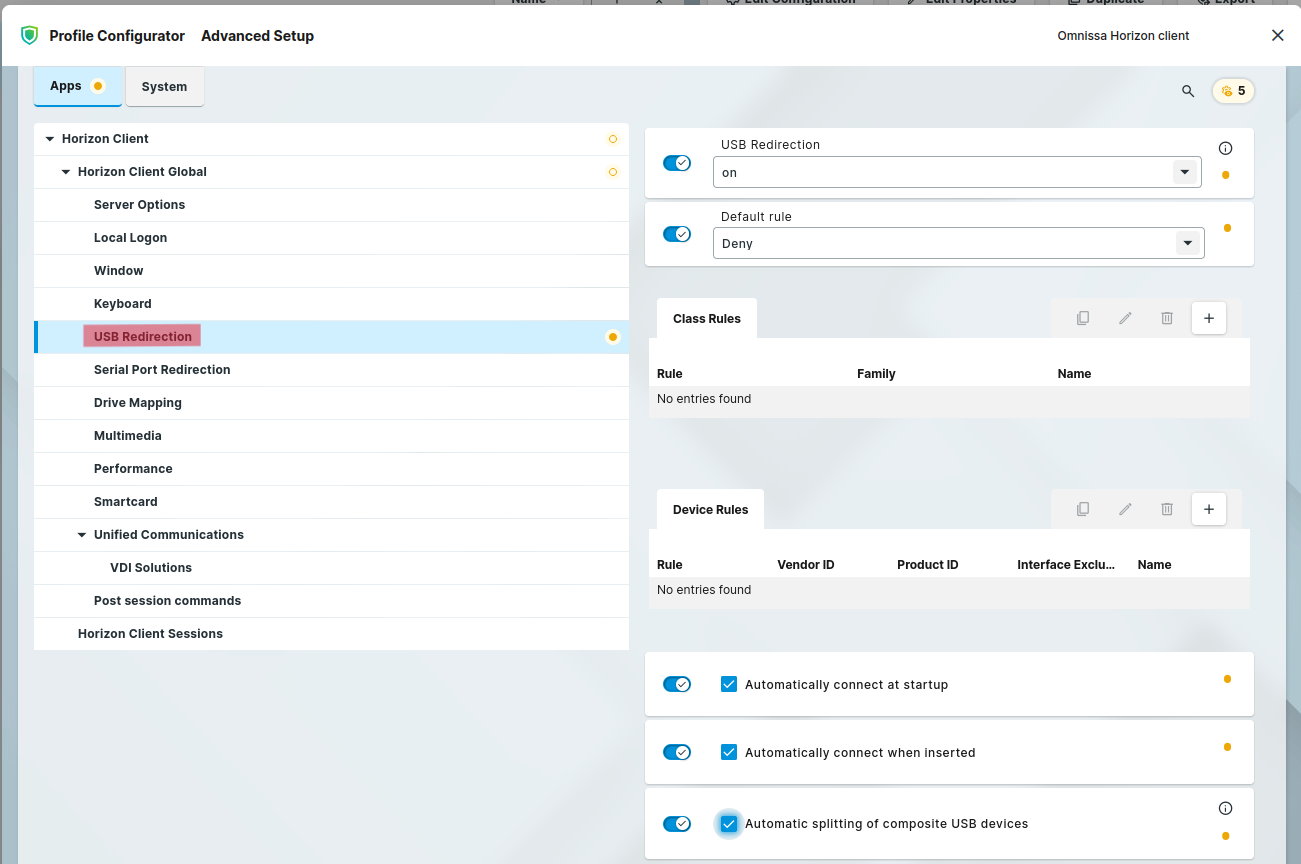Click the info icon beside USB Redirection
1301x864 pixels.
1225,148
